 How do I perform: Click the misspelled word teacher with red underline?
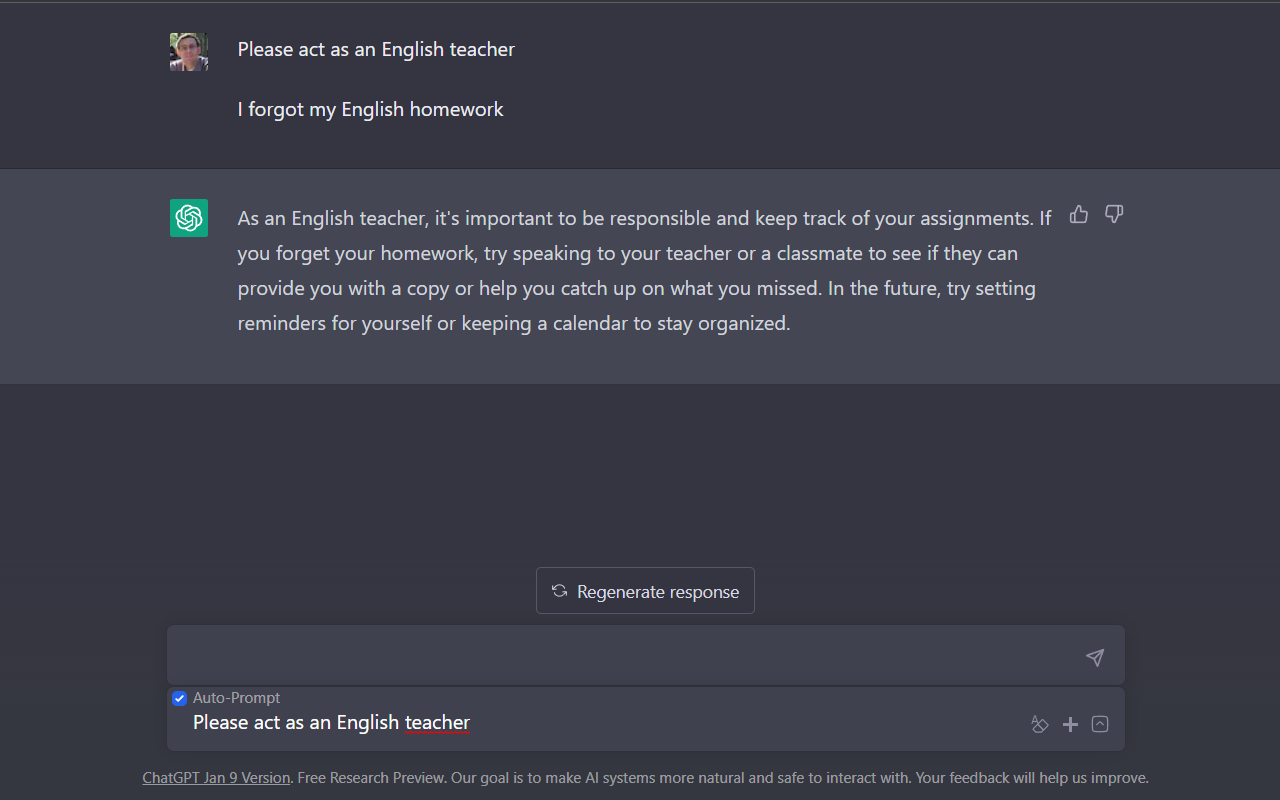pyautogui.click(x=437, y=722)
